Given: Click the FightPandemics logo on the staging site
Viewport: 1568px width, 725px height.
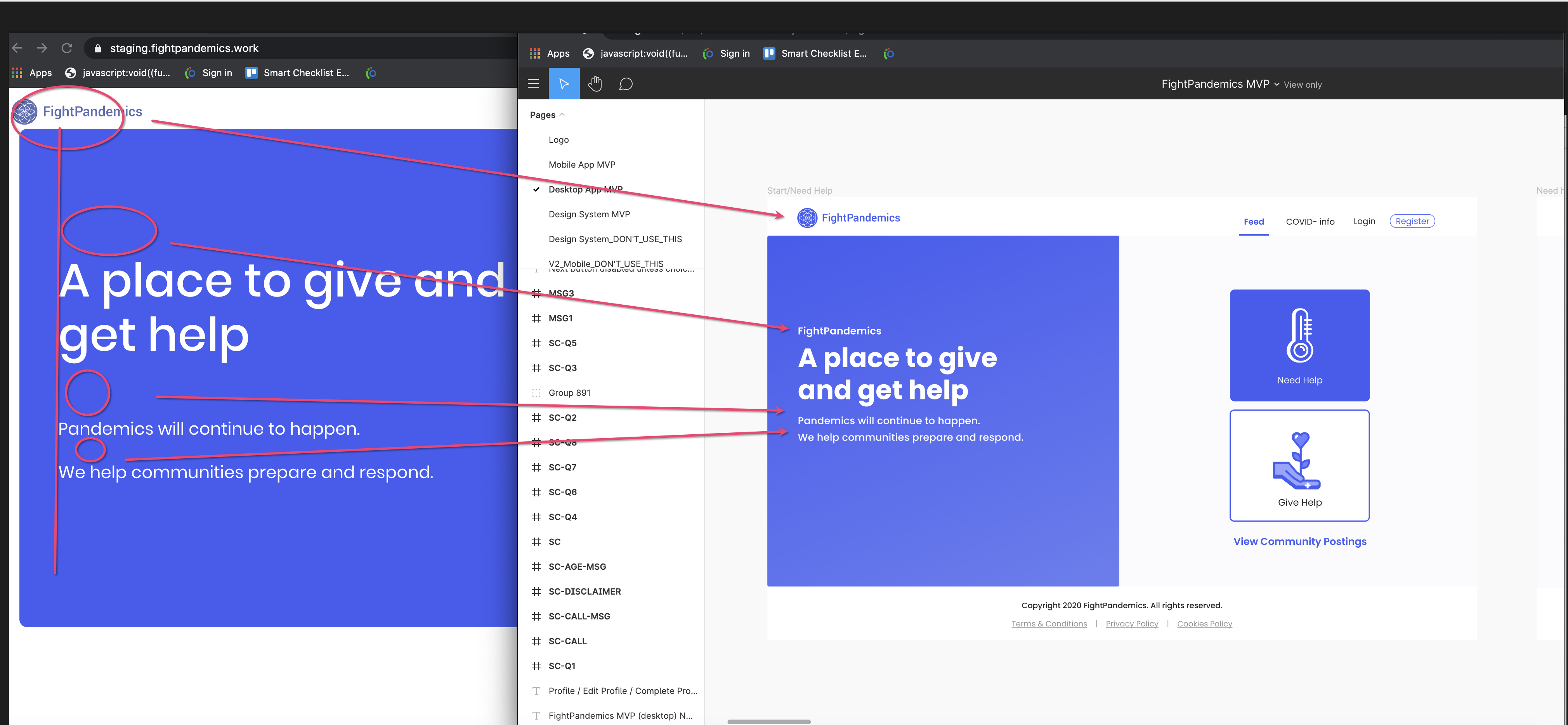Looking at the screenshot, I should [77, 111].
